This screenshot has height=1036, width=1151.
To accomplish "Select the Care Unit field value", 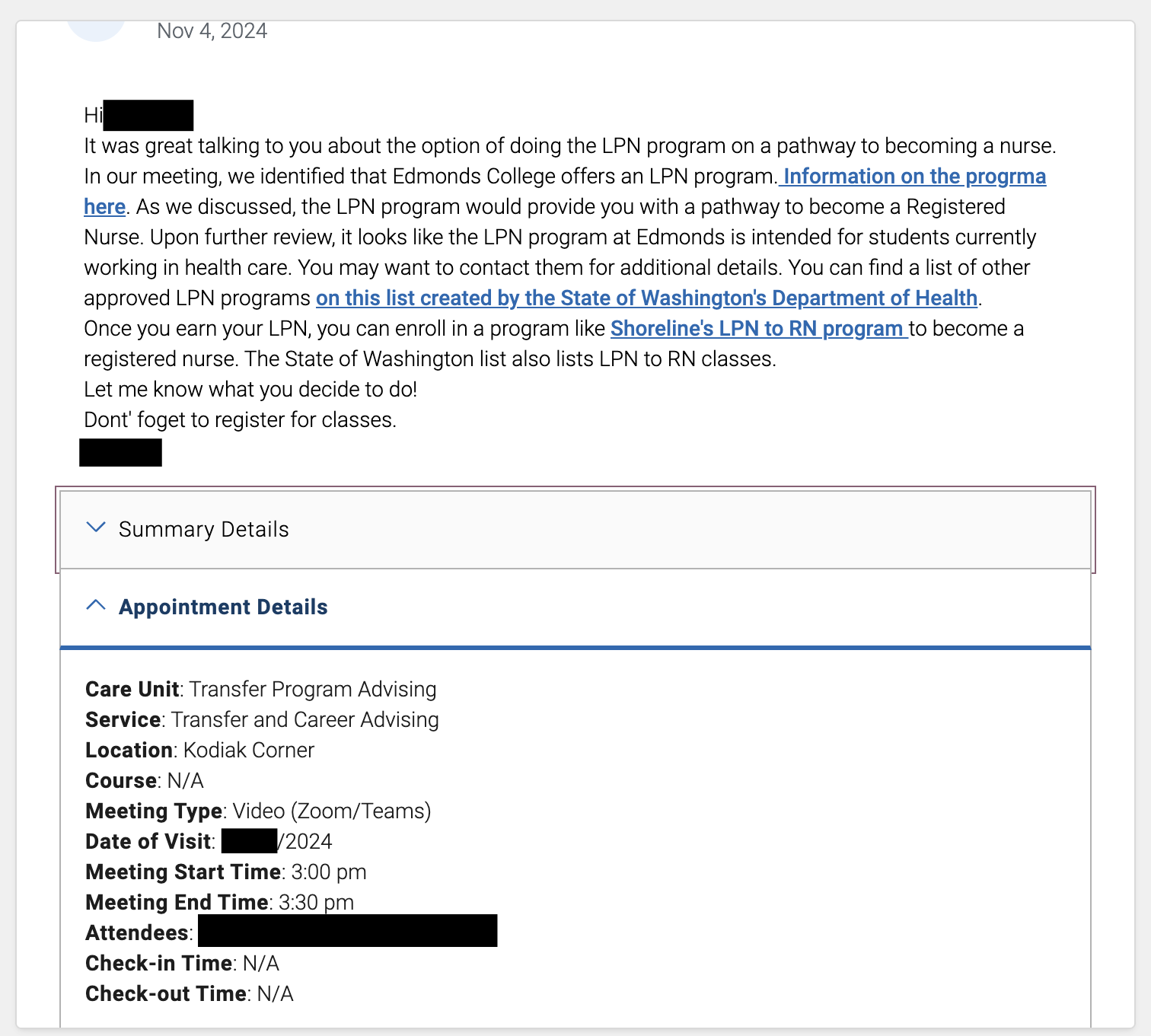I will click(x=313, y=689).
